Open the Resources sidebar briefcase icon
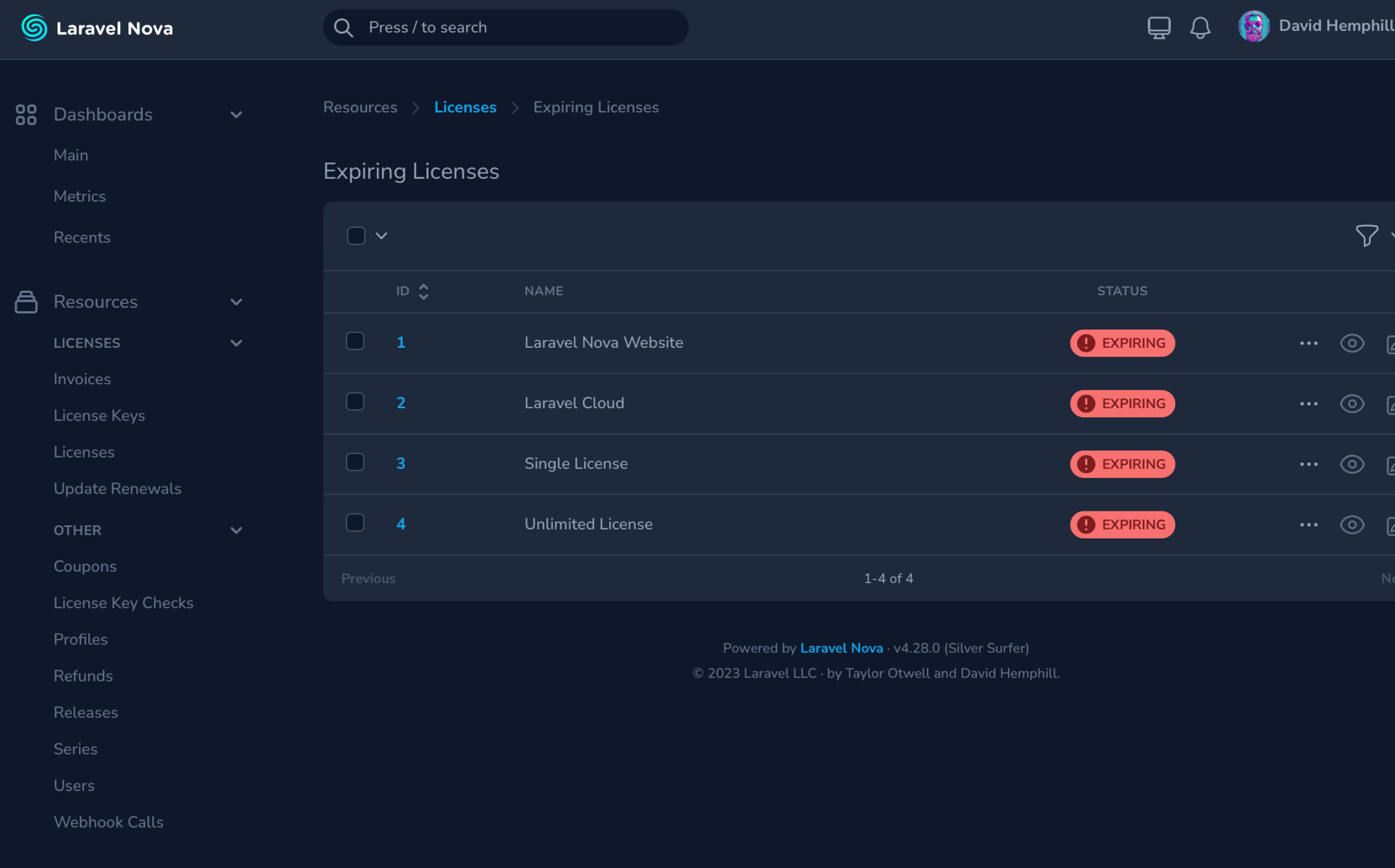 (26, 302)
